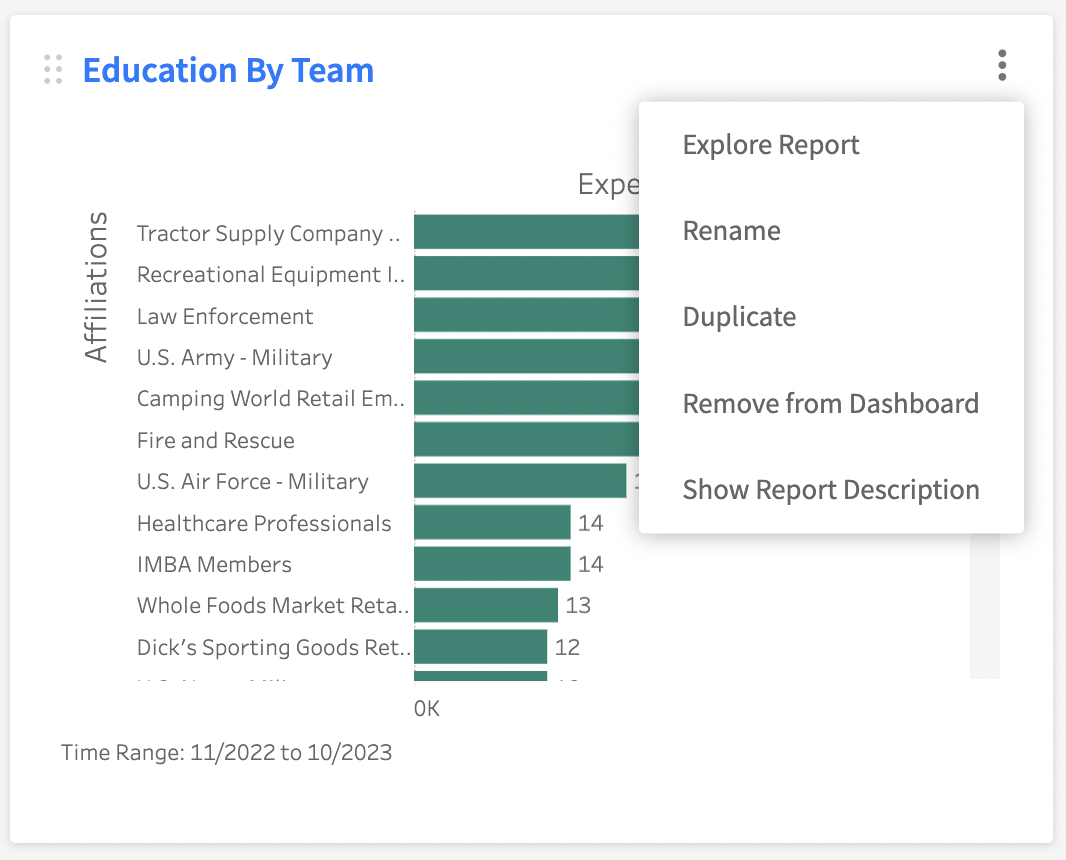Select the Camping World Retail bar
Image resolution: width=1066 pixels, height=860 pixels.
coord(526,398)
